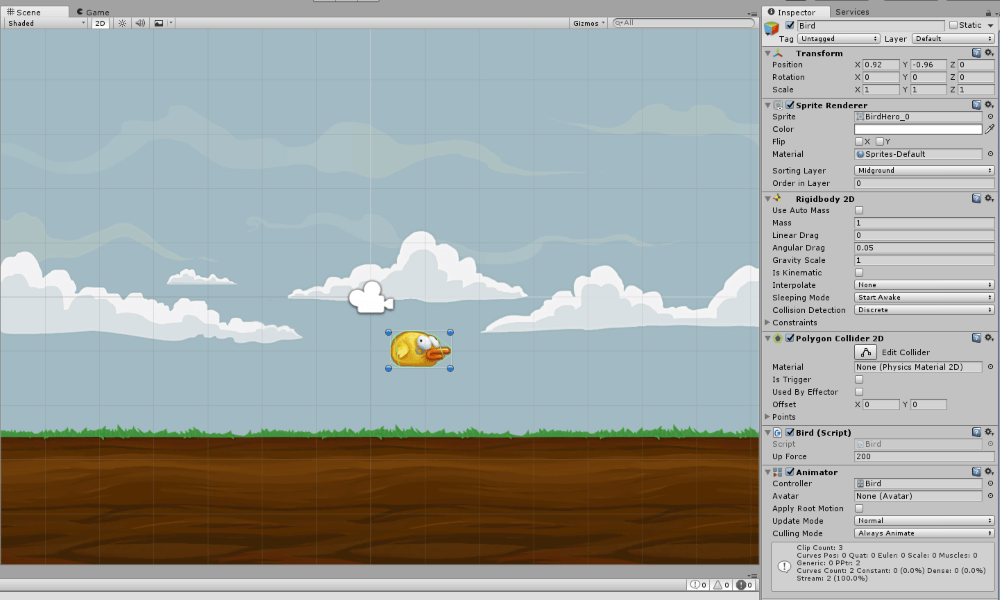Viewport: 1000px width, 600px height.
Task: Open the Rigidbody 2D gear settings menu
Action: point(989,198)
